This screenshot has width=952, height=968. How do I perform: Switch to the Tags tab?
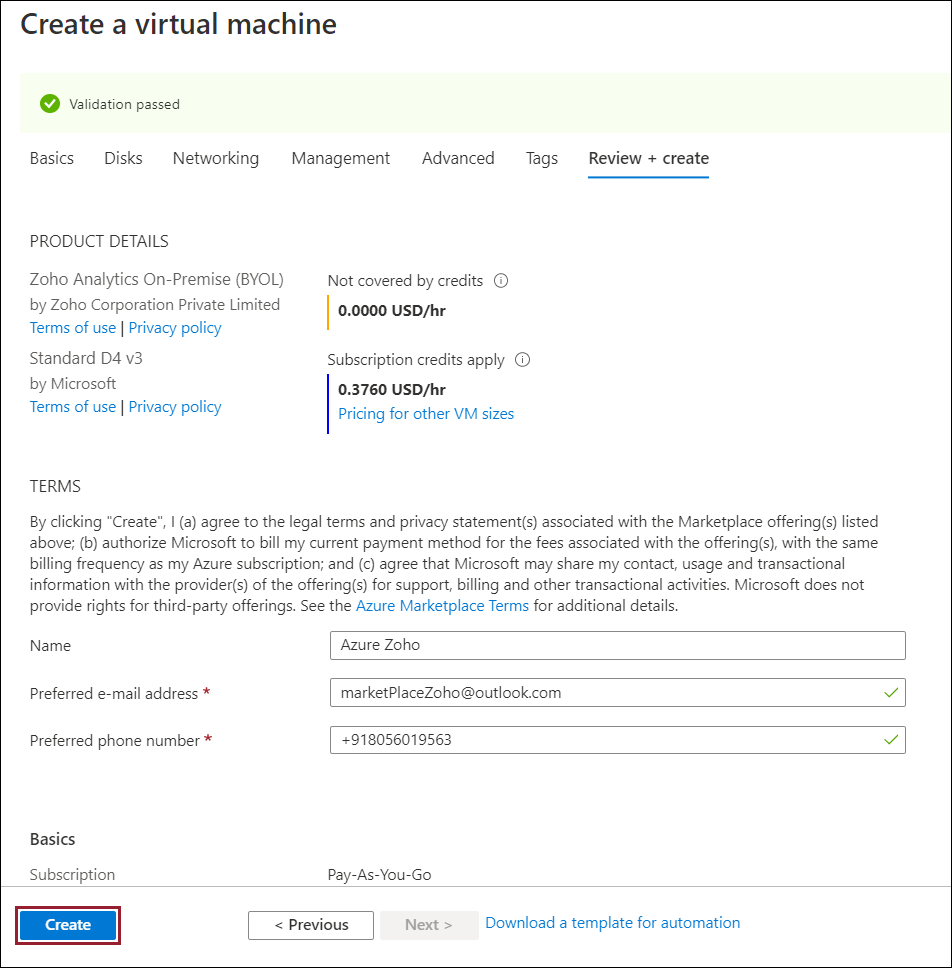point(542,158)
